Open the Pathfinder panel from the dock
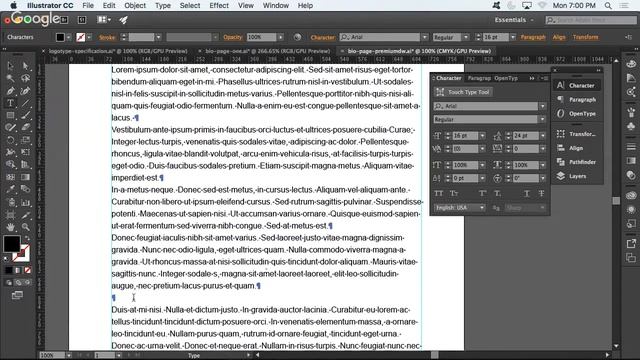The image size is (640, 360). coord(576,162)
